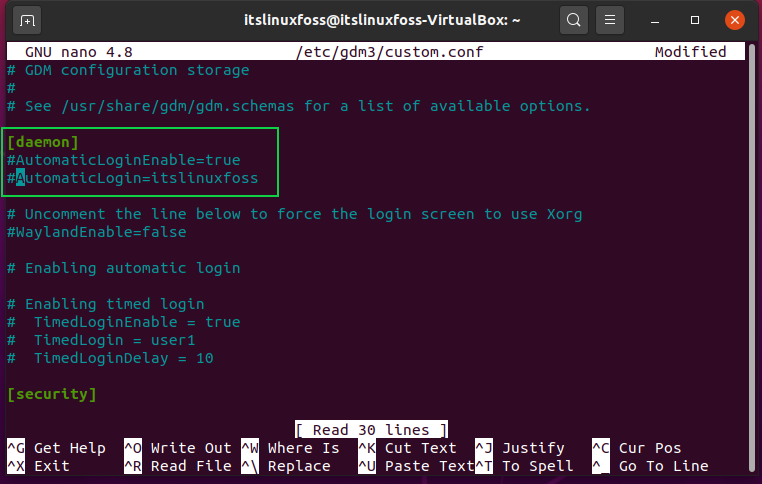This screenshot has width=762, height=484.
Task: Click the Modified status indicator
Action: click(x=690, y=52)
